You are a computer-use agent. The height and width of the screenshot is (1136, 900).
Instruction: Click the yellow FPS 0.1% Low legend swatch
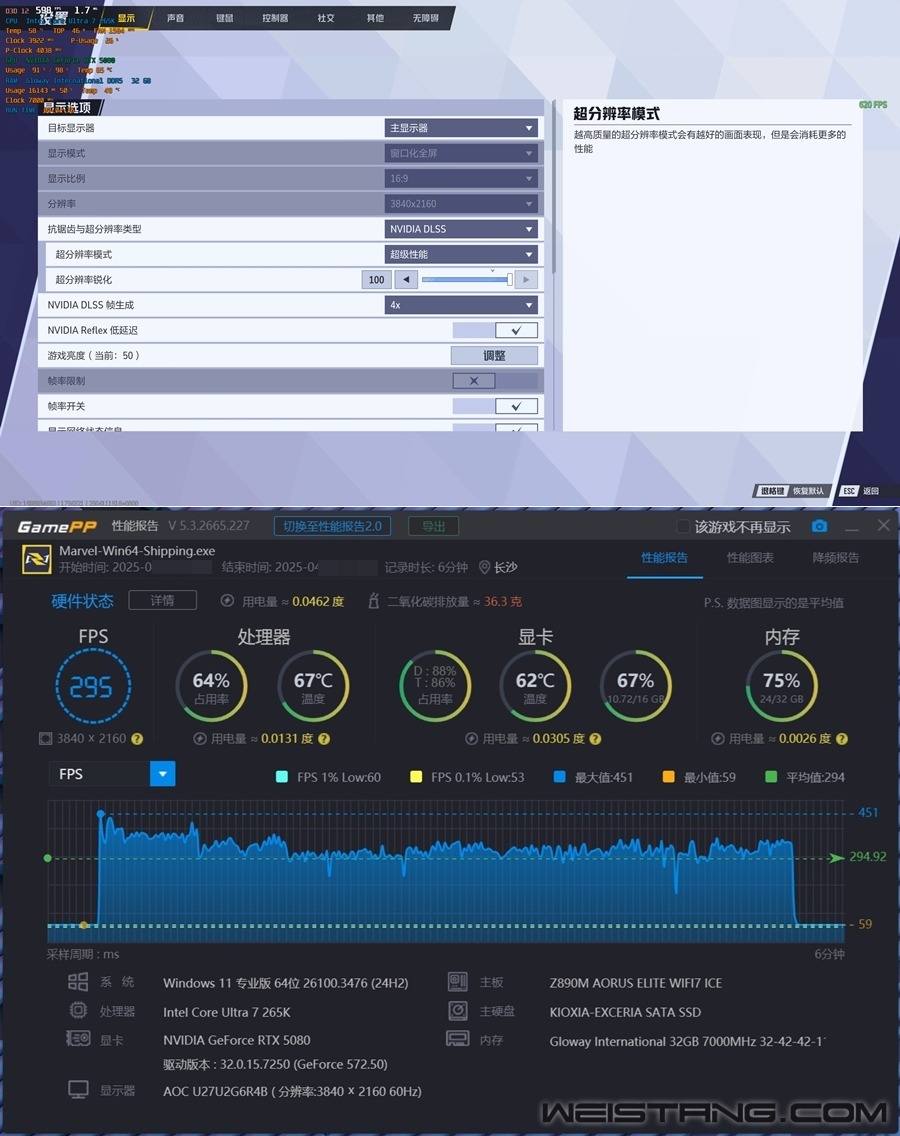416,777
